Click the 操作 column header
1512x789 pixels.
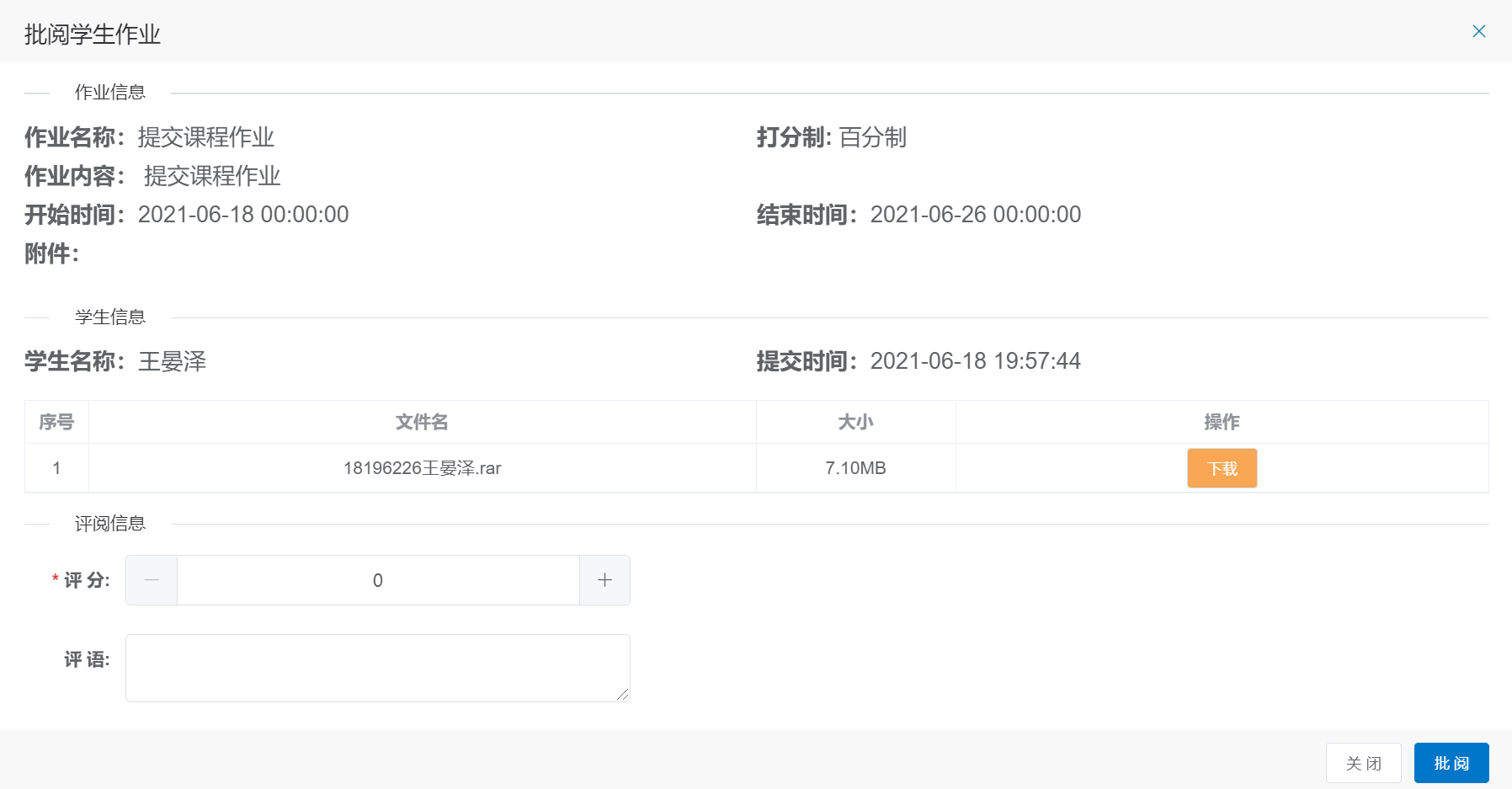click(1222, 422)
